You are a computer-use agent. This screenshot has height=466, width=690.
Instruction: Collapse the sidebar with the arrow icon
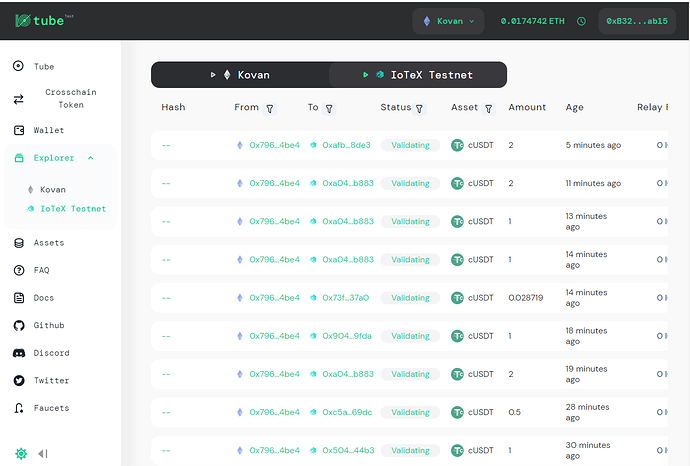pos(43,454)
